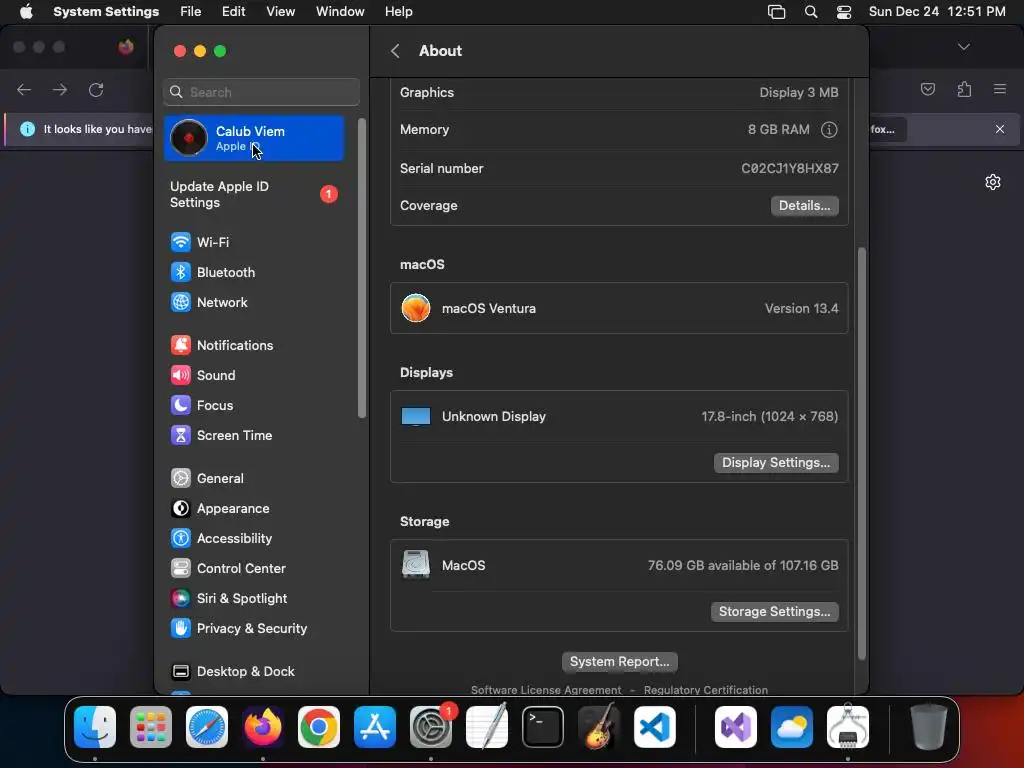Open Control Center in menu bar
Image resolution: width=1024 pixels, height=768 pixels.
(x=844, y=12)
